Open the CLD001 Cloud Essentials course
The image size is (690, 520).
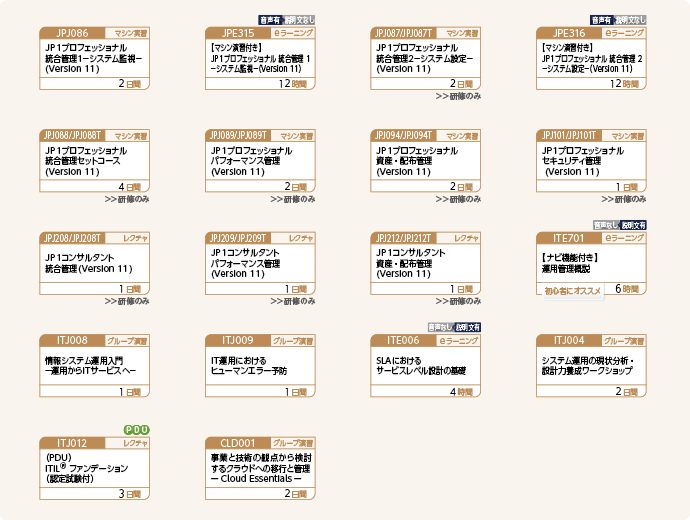click(260, 469)
